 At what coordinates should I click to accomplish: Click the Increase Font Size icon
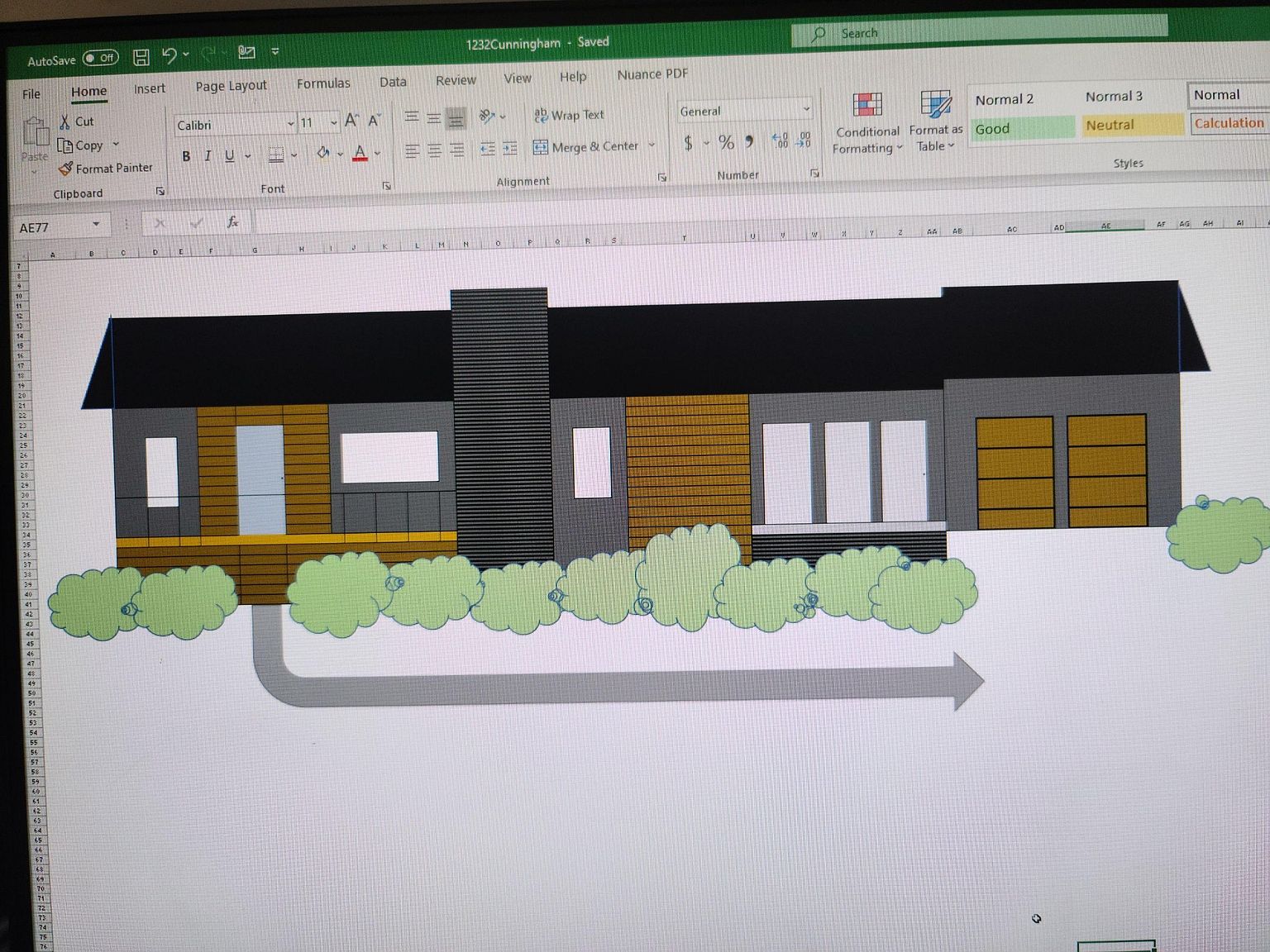click(x=352, y=121)
